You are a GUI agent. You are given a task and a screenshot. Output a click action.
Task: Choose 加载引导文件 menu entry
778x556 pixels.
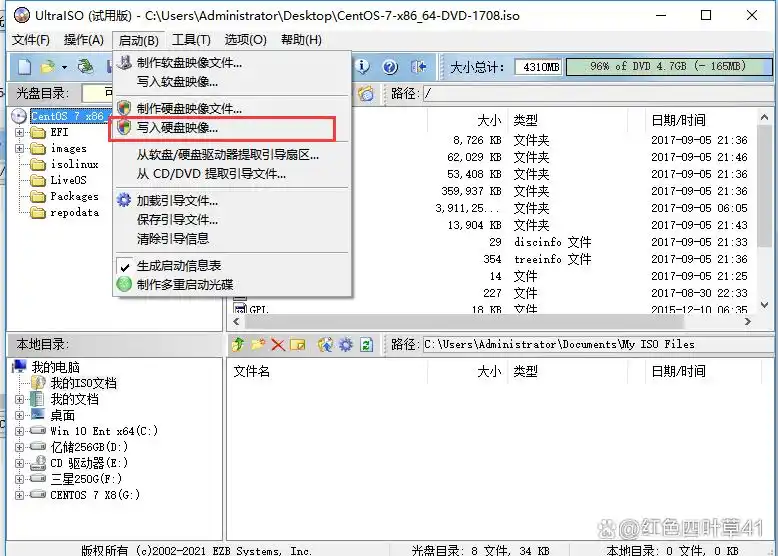click(x=177, y=201)
